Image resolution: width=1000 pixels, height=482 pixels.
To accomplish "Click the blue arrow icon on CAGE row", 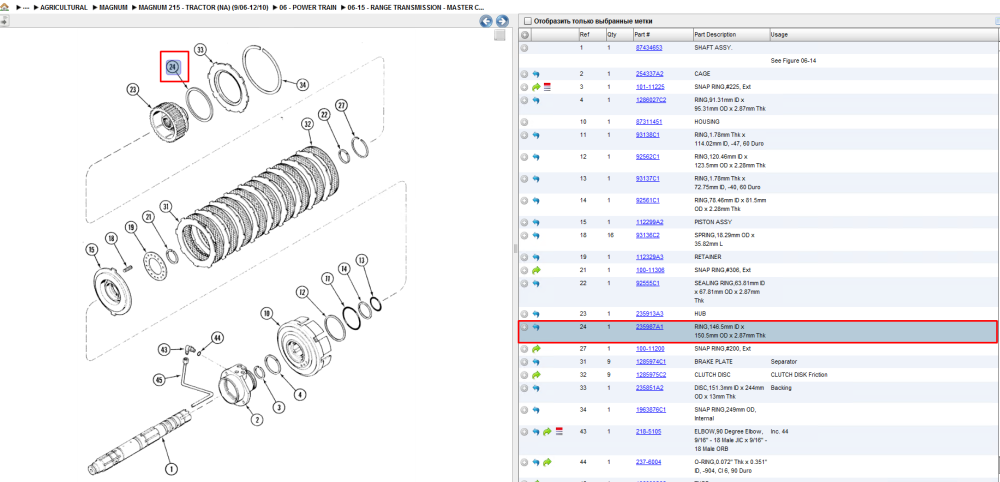I will click(536, 74).
